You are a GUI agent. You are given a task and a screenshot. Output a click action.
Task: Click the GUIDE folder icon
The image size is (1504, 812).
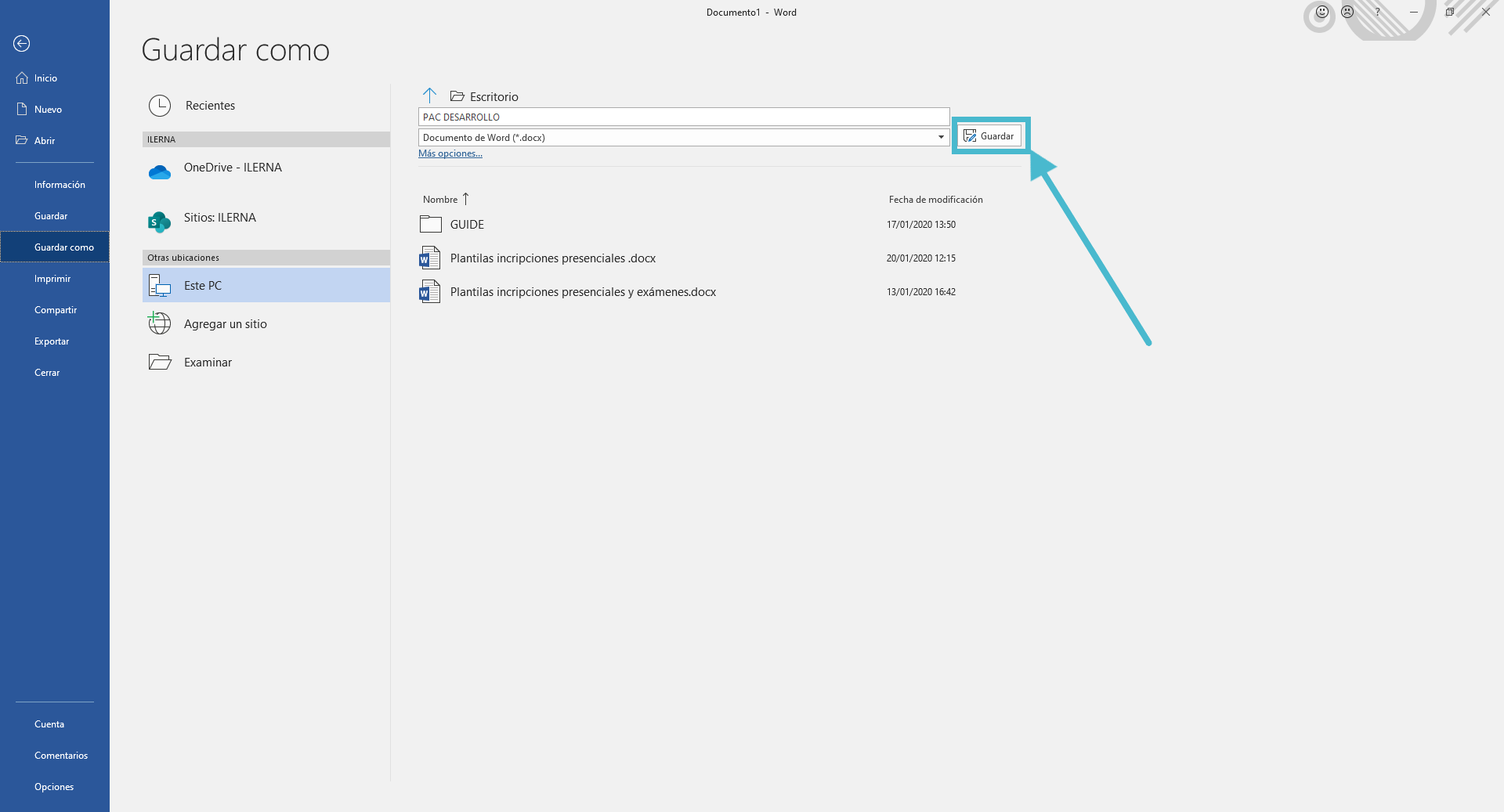pos(431,224)
